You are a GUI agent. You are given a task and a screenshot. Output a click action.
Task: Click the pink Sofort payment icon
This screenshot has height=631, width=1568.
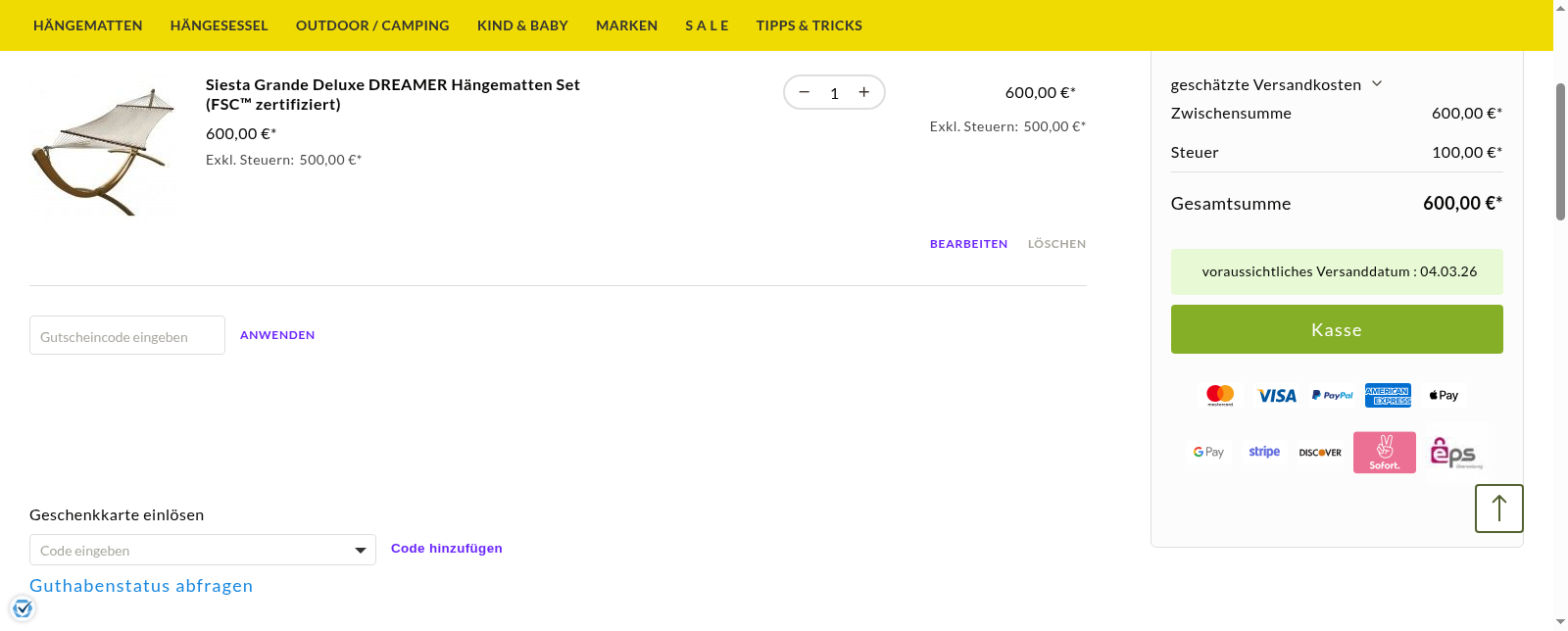[1385, 452]
